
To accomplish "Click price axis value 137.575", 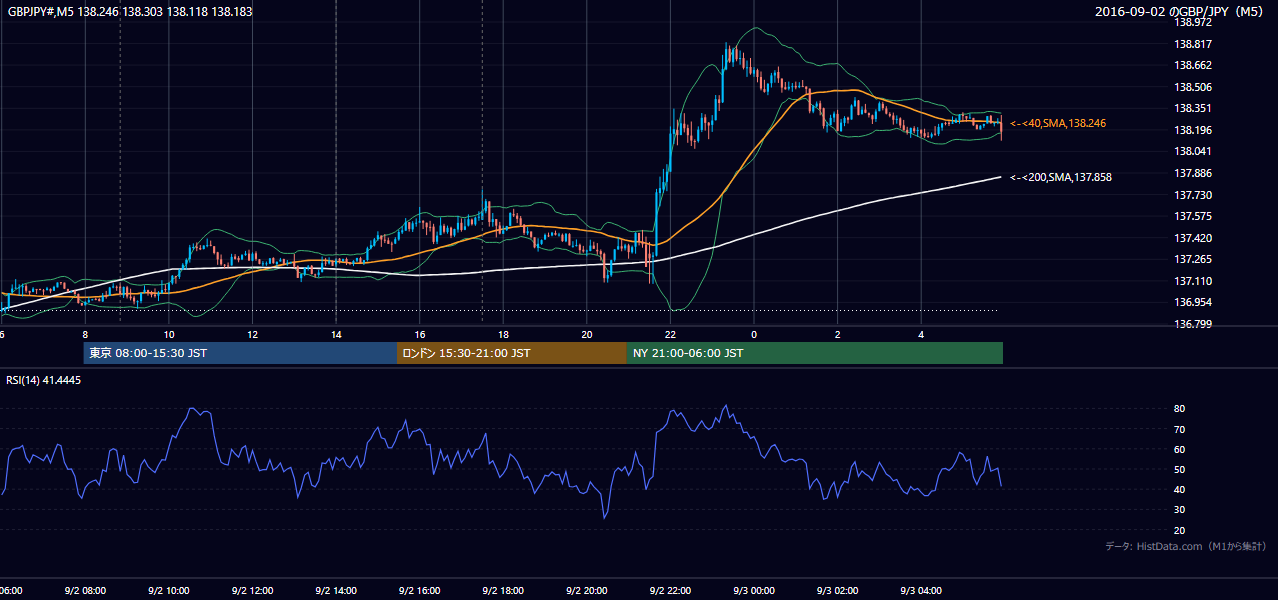I will [x=1195, y=216].
